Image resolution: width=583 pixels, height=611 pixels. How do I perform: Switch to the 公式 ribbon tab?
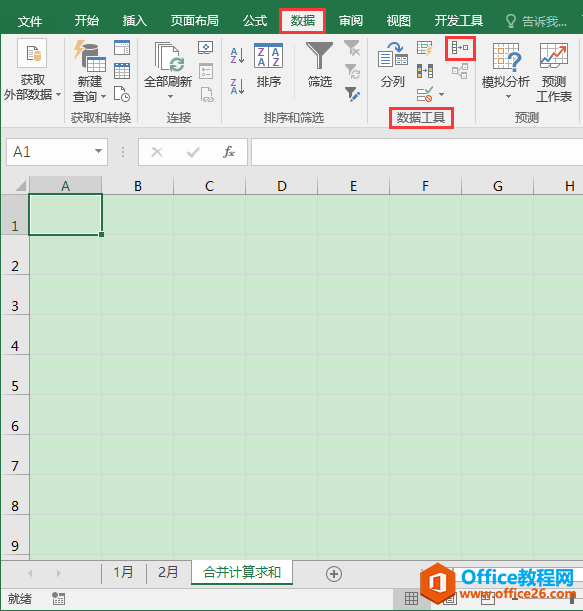point(255,21)
